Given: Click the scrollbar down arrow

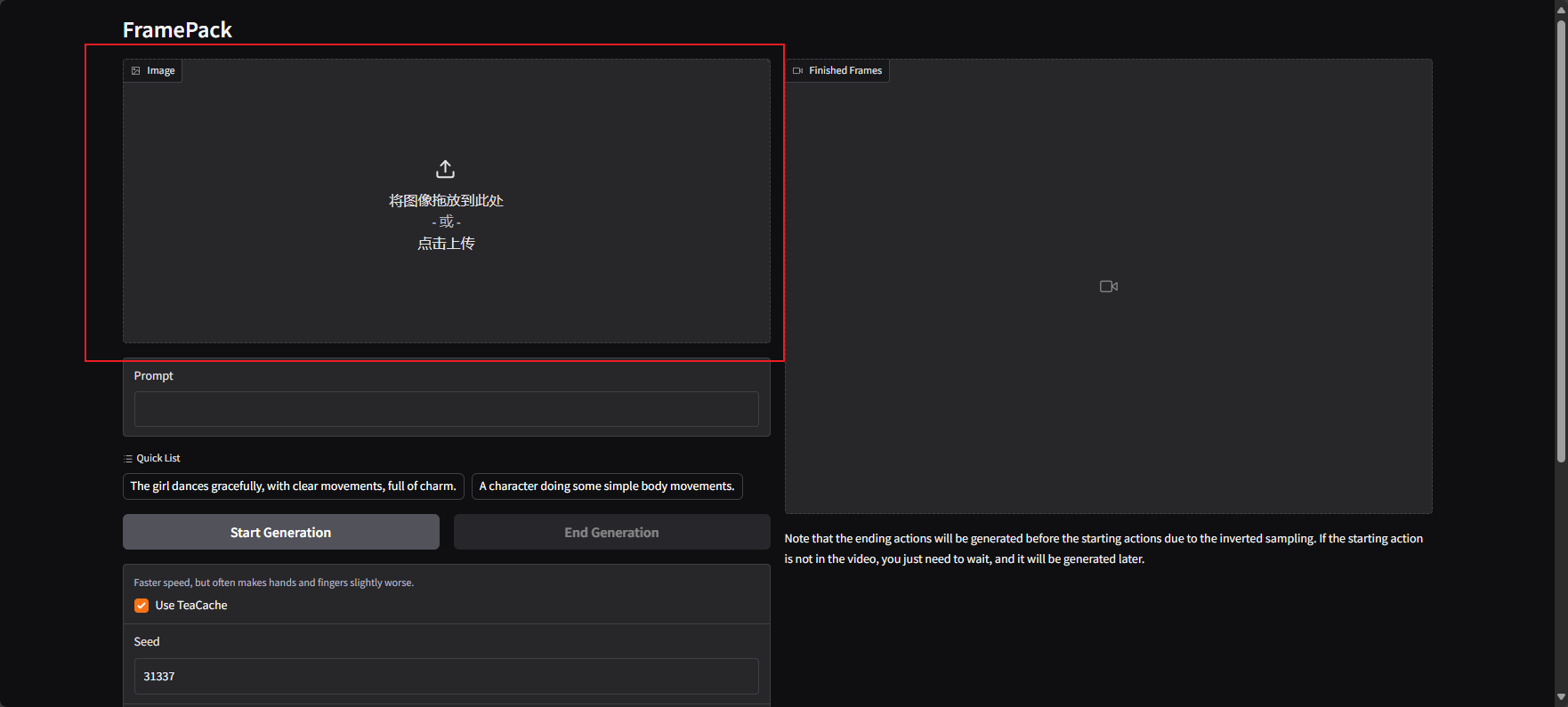Looking at the screenshot, I should [x=1561, y=698].
